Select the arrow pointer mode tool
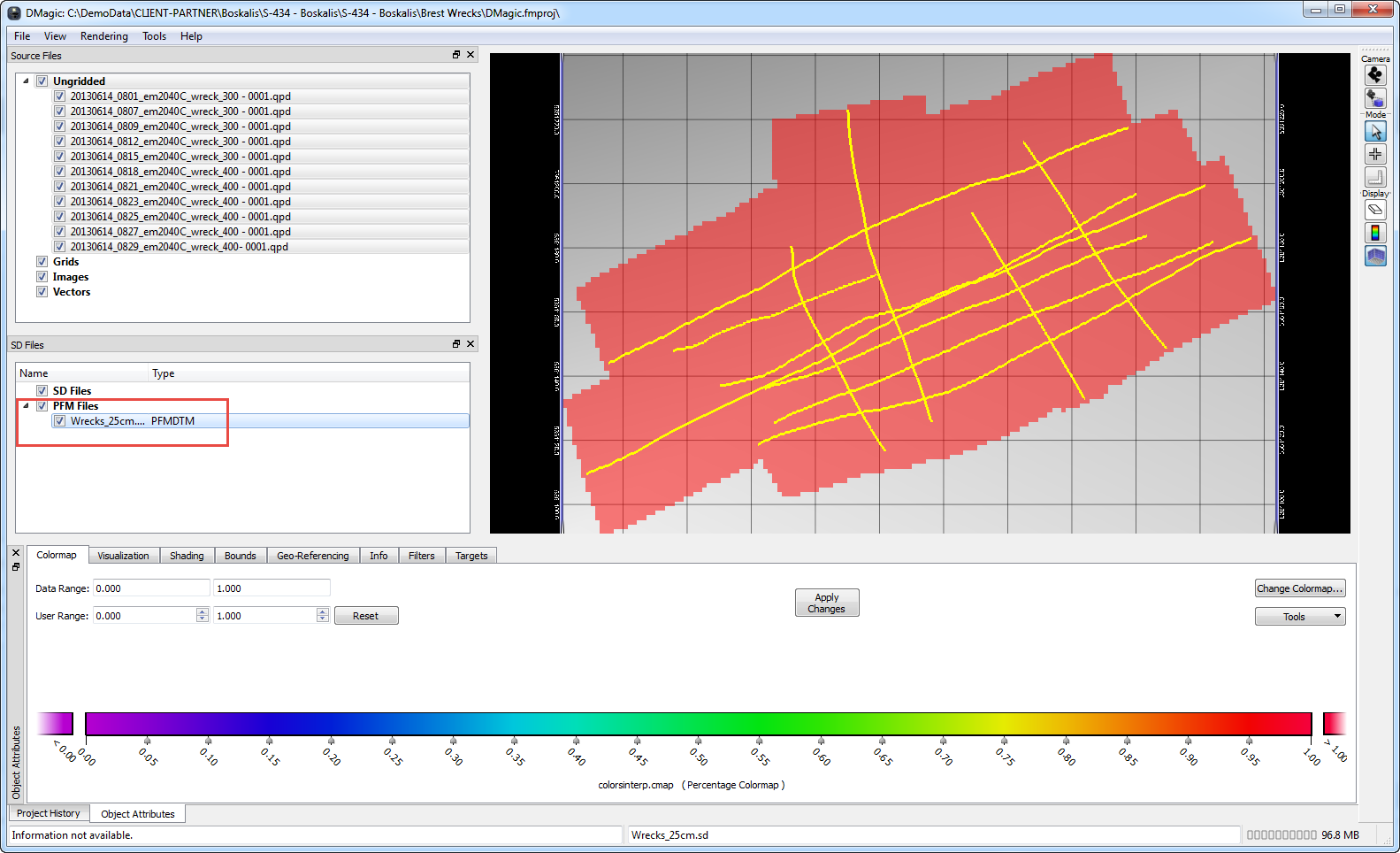Screen dimensions: 1400x853 (1375, 132)
